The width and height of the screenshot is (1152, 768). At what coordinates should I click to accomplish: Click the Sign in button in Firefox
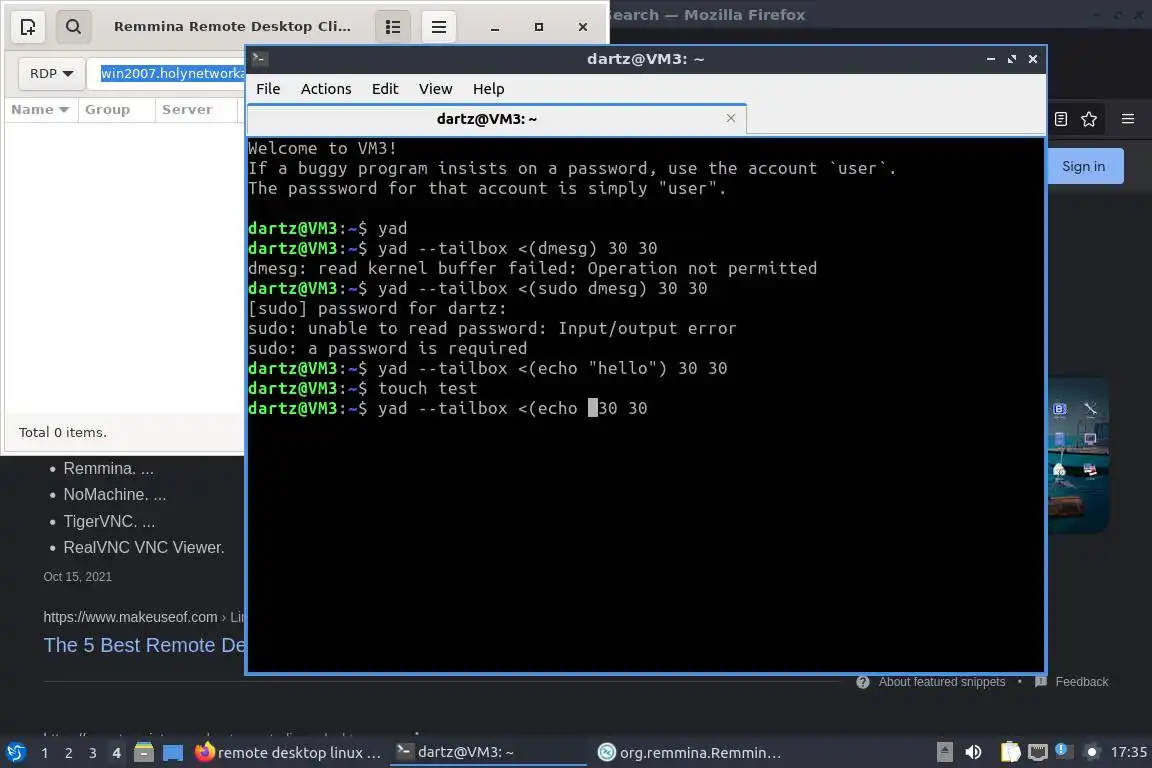click(1084, 166)
